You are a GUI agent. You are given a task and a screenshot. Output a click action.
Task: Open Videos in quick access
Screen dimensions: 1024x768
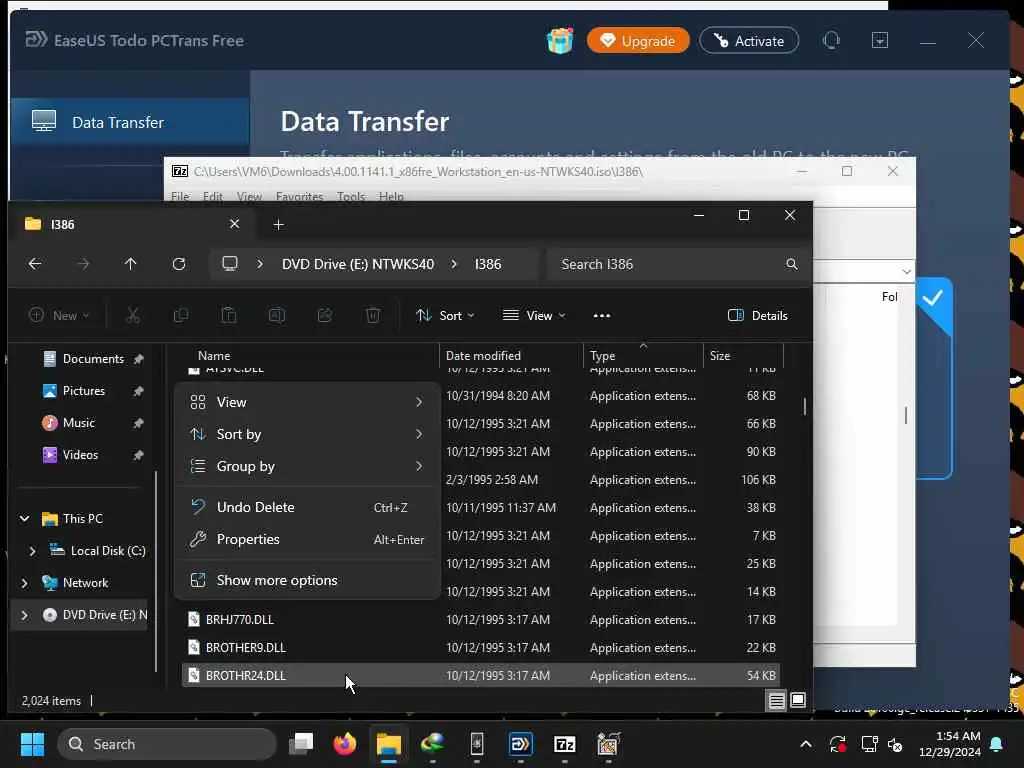80,455
